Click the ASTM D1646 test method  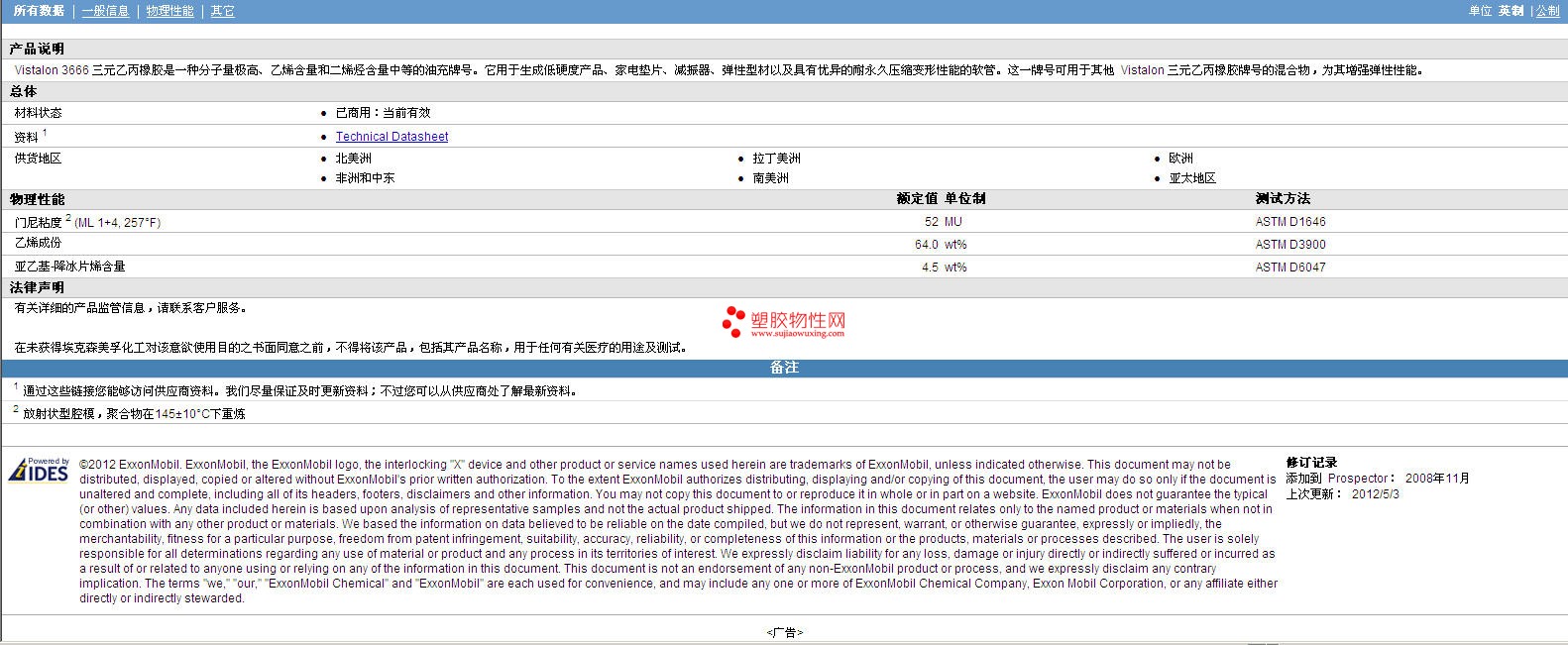click(x=1290, y=222)
